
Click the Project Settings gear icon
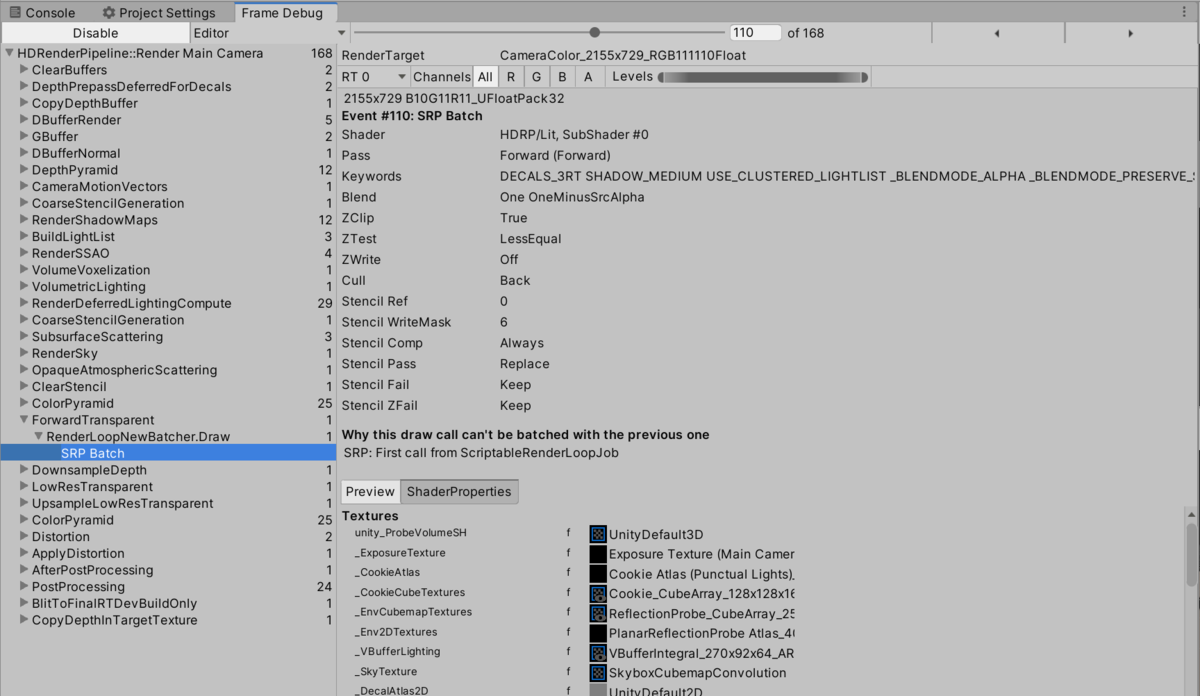(109, 13)
